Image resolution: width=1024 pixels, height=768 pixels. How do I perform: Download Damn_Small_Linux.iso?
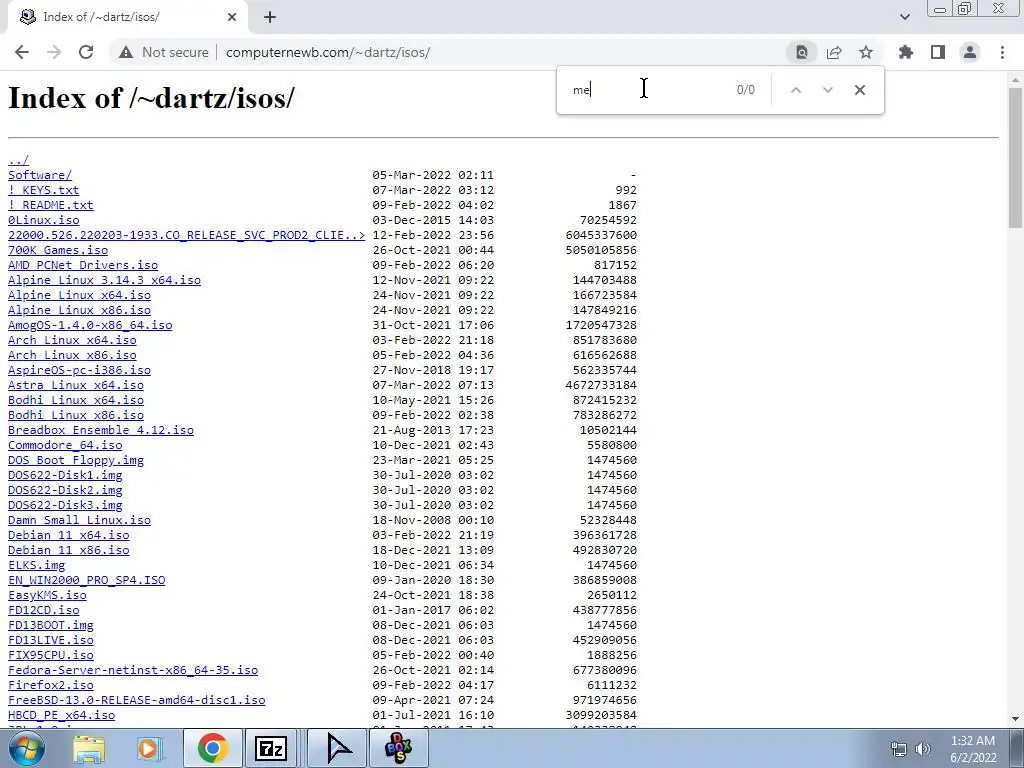tap(80, 520)
